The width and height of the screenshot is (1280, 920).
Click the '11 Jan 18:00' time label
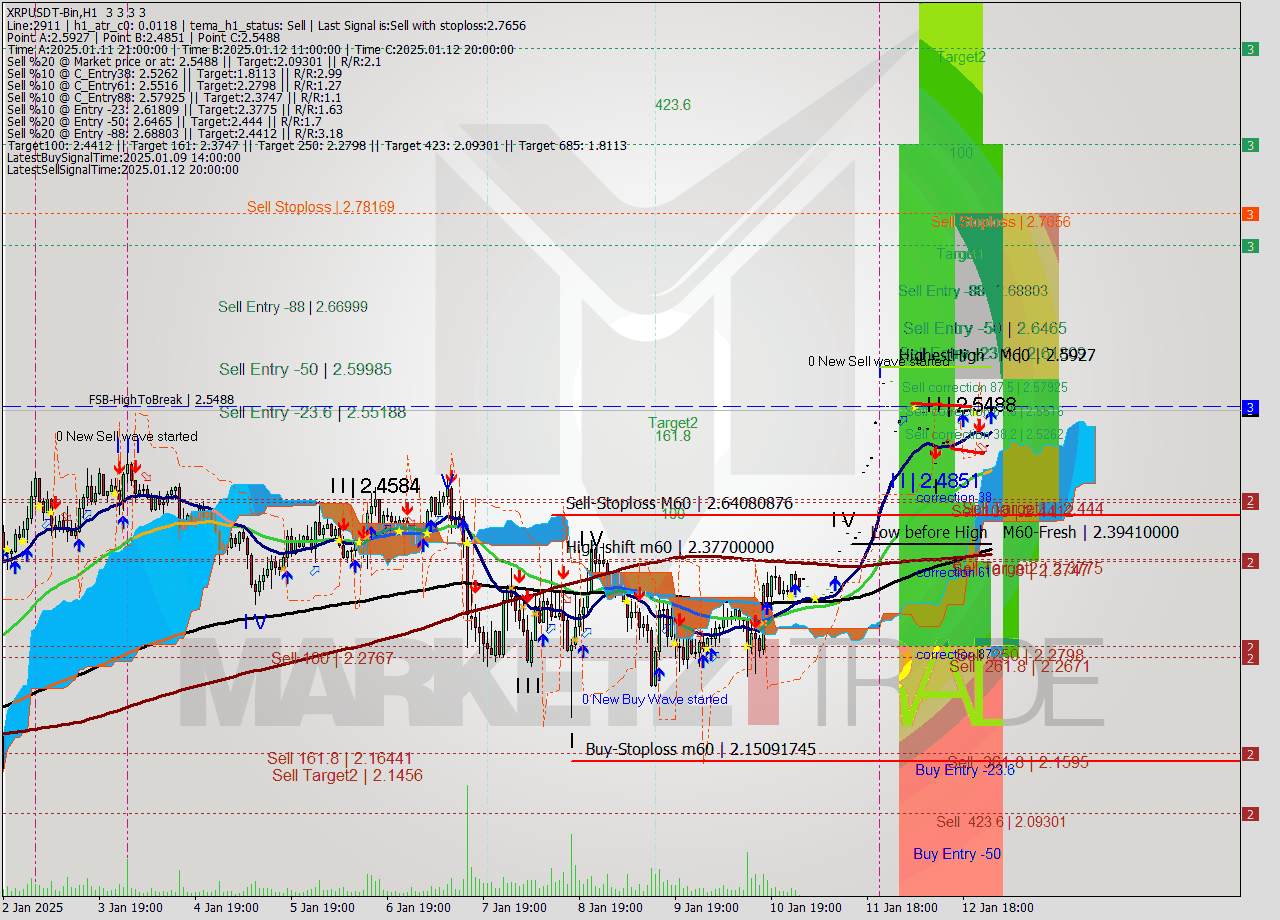click(903, 908)
